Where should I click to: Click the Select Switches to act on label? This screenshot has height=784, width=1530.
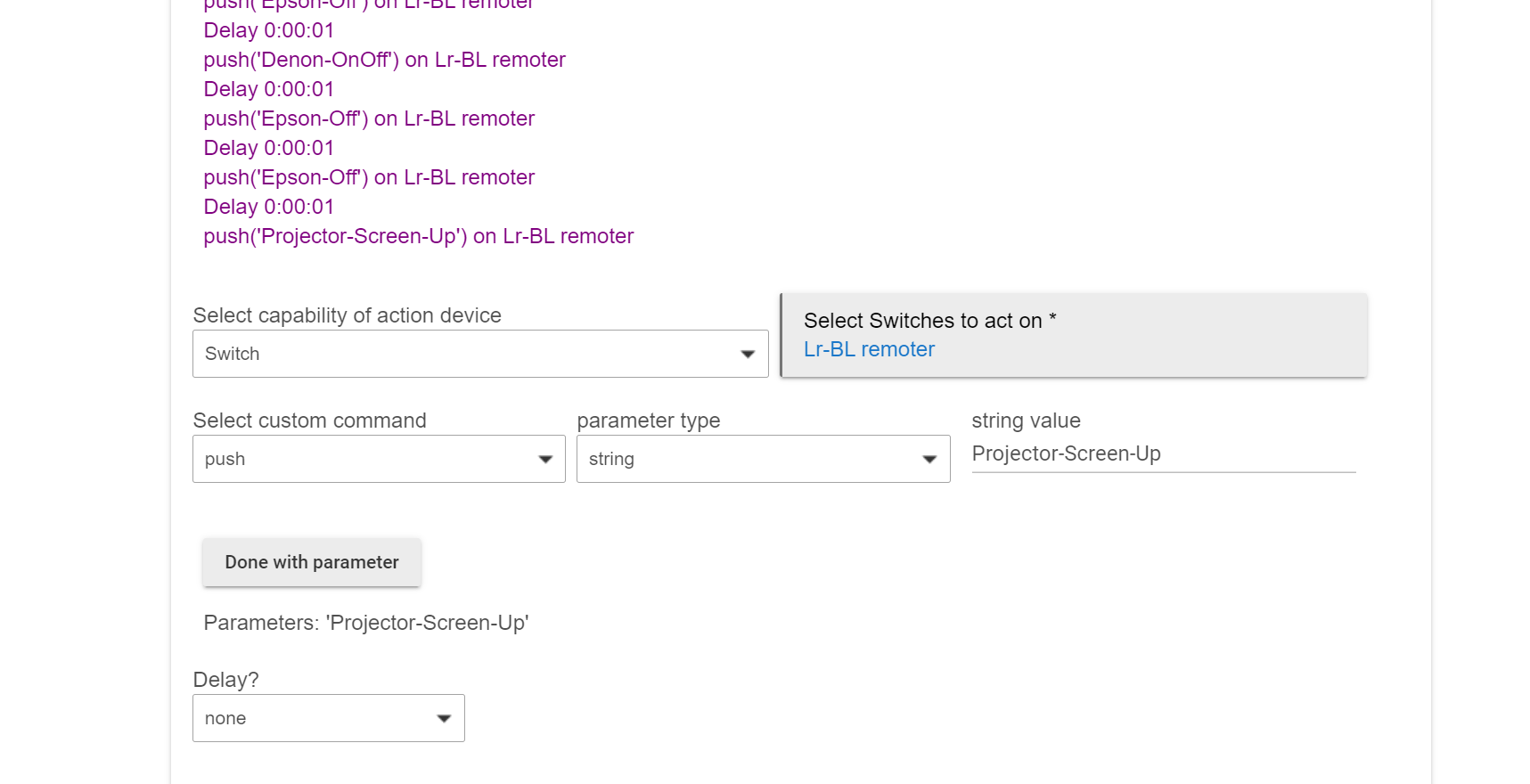click(929, 321)
